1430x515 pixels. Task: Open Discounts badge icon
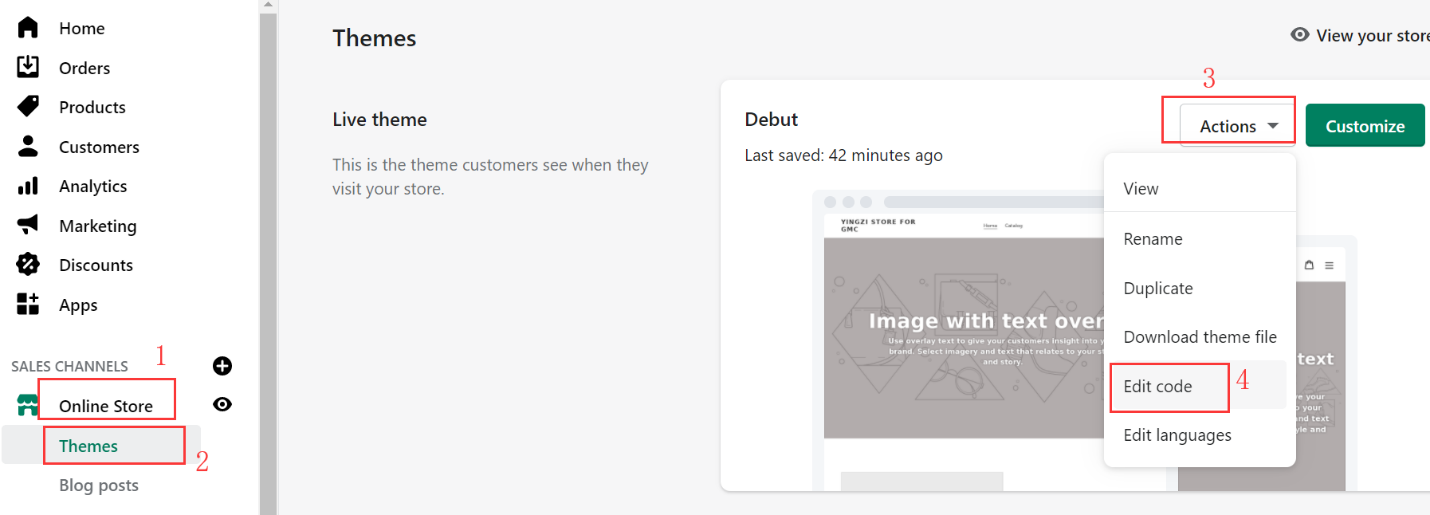tap(28, 265)
